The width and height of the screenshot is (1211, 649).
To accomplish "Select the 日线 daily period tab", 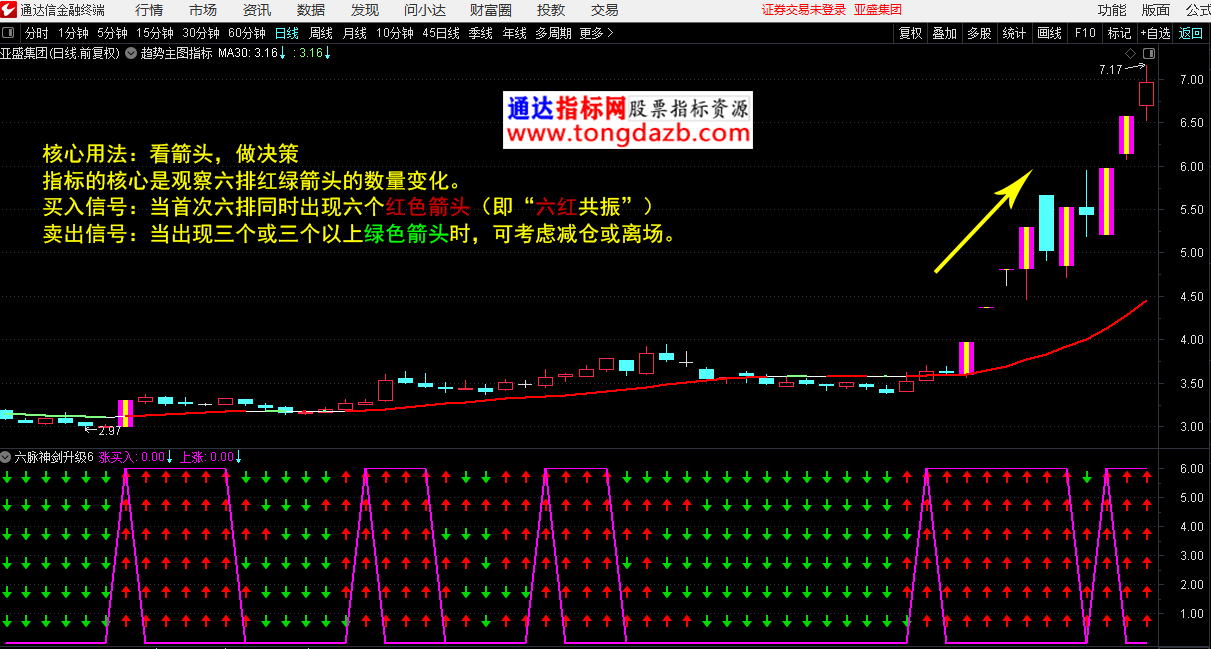I will [287, 33].
